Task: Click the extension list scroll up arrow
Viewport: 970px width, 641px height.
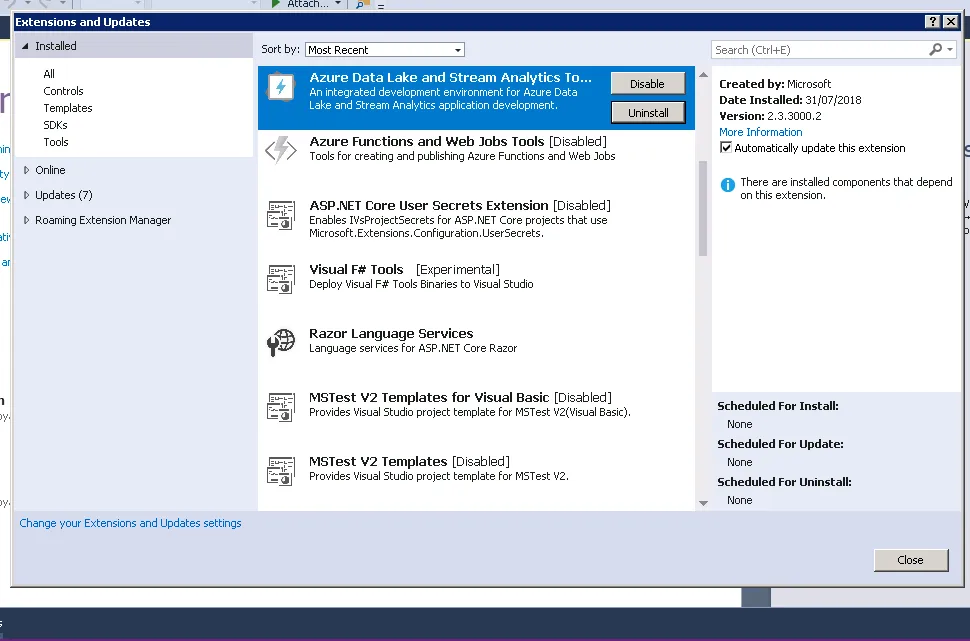Action: point(703,75)
